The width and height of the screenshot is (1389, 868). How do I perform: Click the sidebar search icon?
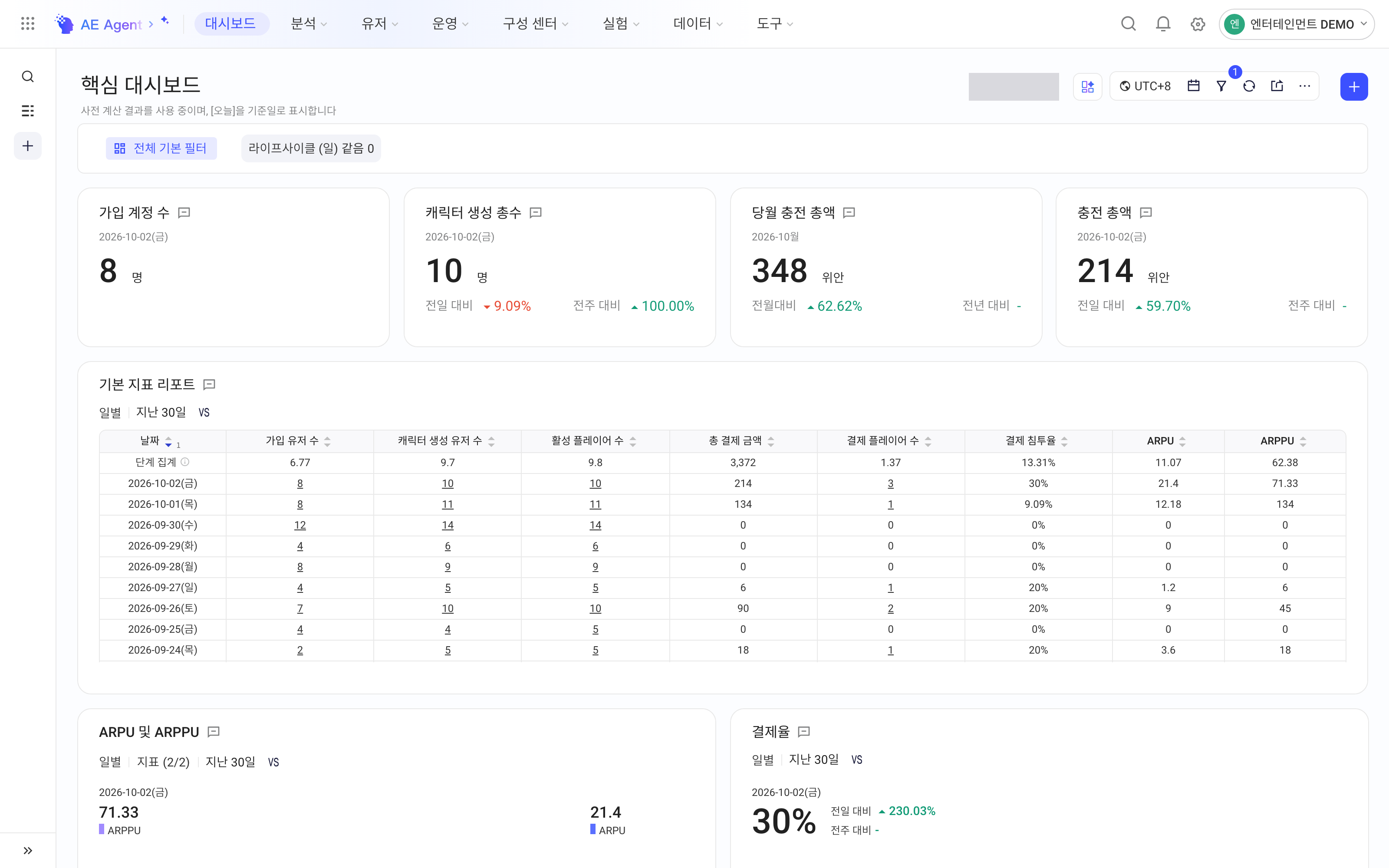(x=27, y=76)
